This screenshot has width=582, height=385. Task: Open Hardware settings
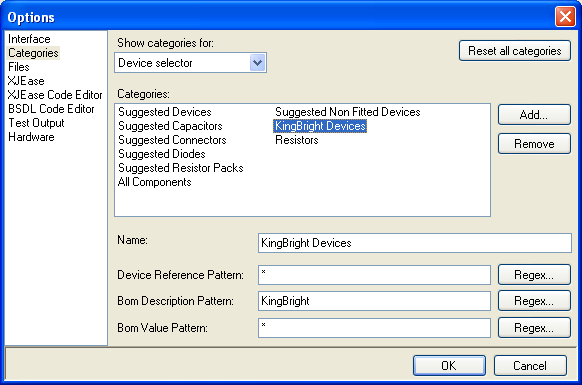point(31,137)
